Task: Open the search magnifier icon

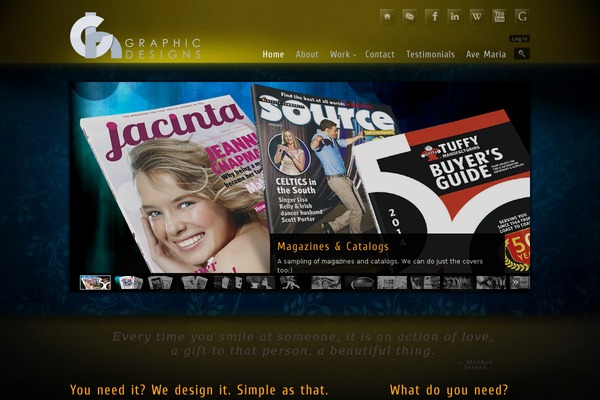Action: coord(522,54)
